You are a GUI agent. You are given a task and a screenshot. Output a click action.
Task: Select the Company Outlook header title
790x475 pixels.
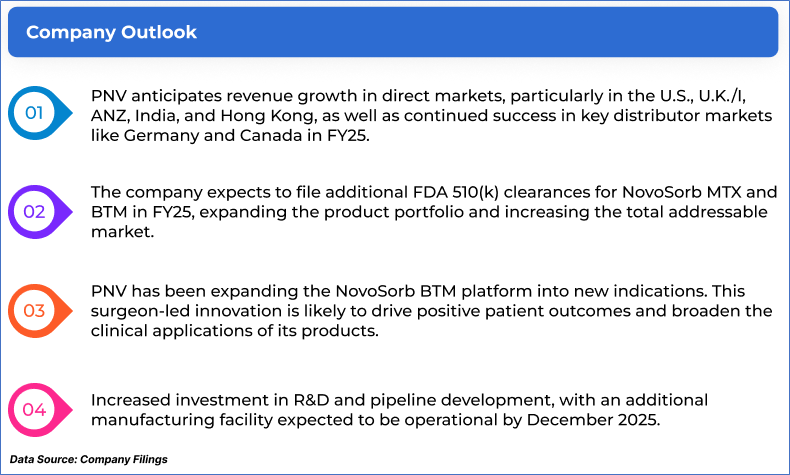click(111, 32)
